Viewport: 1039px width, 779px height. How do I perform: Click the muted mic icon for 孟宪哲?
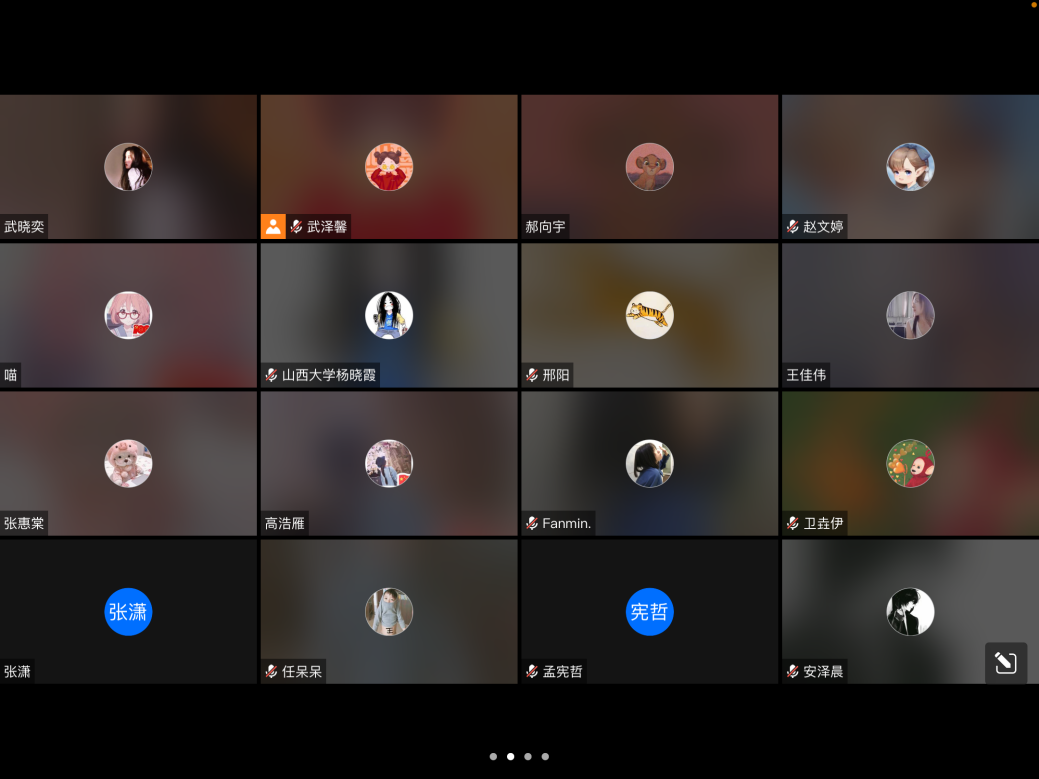click(532, 671)
